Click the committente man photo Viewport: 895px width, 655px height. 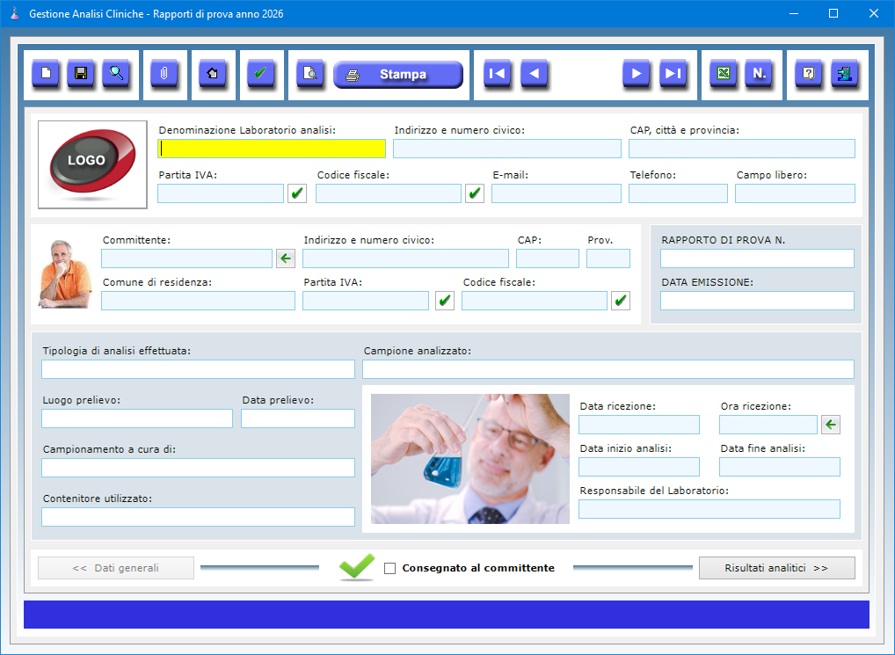point(64,274)
